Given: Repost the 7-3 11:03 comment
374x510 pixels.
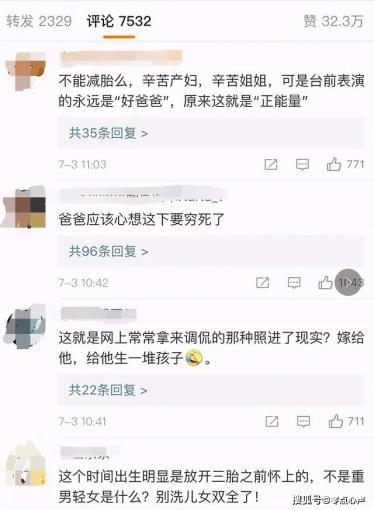Looking at the screenshot, I should 271,164.
